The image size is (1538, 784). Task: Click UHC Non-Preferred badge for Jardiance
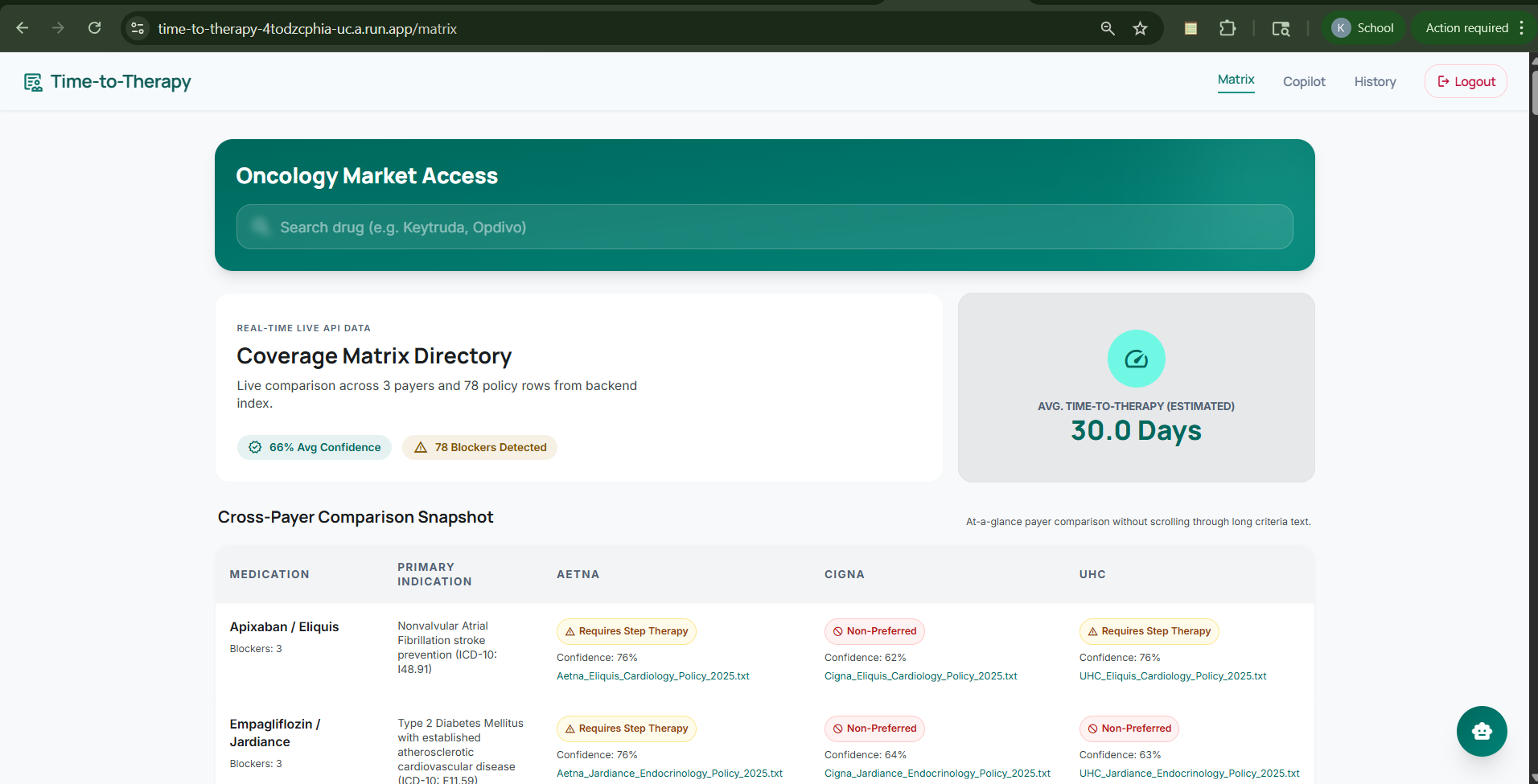pyautogui.click(x=1129, y=729)
